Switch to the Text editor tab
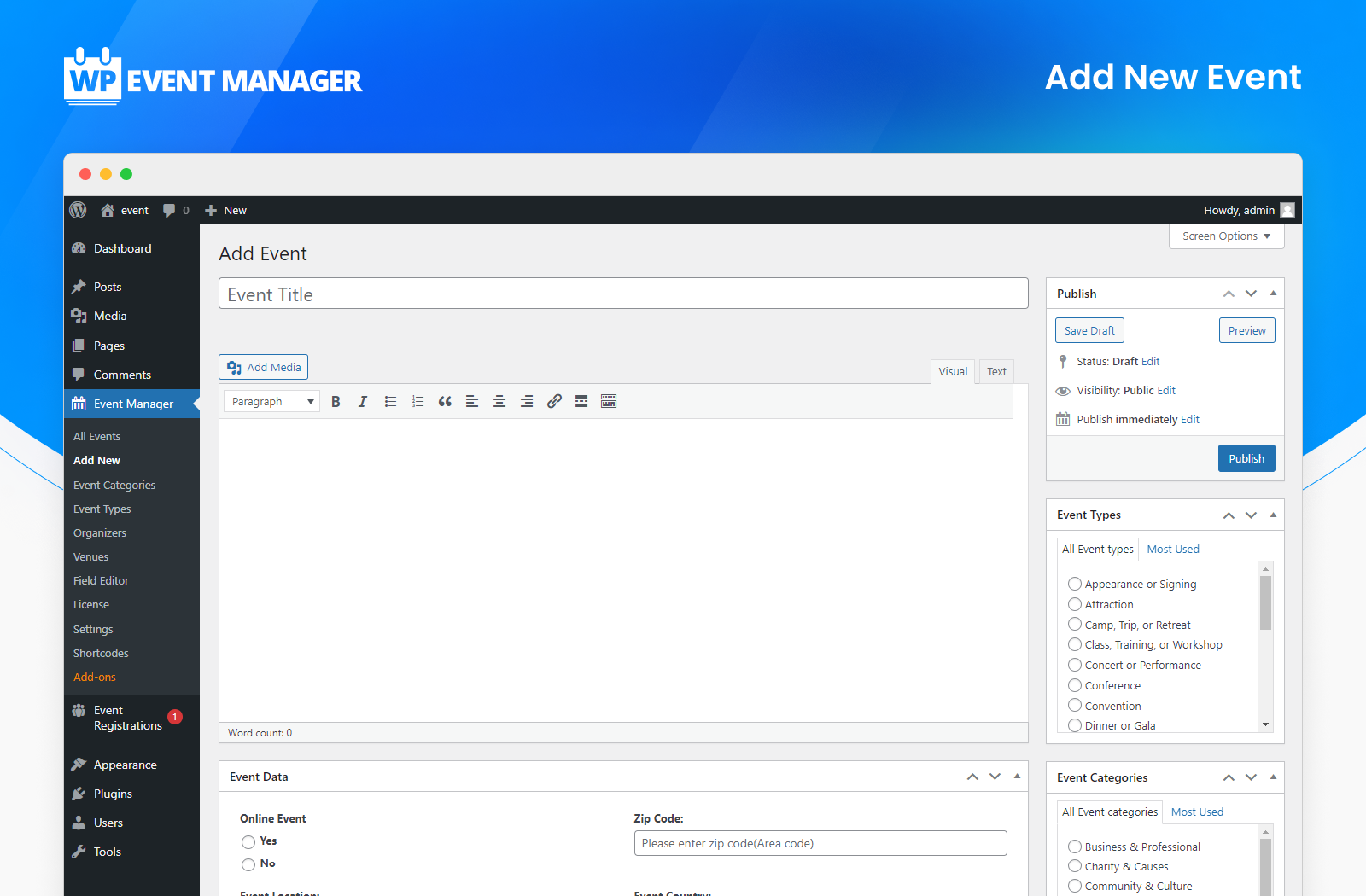This screenshot has width=1366, height=896. click(x=996, y=371)
